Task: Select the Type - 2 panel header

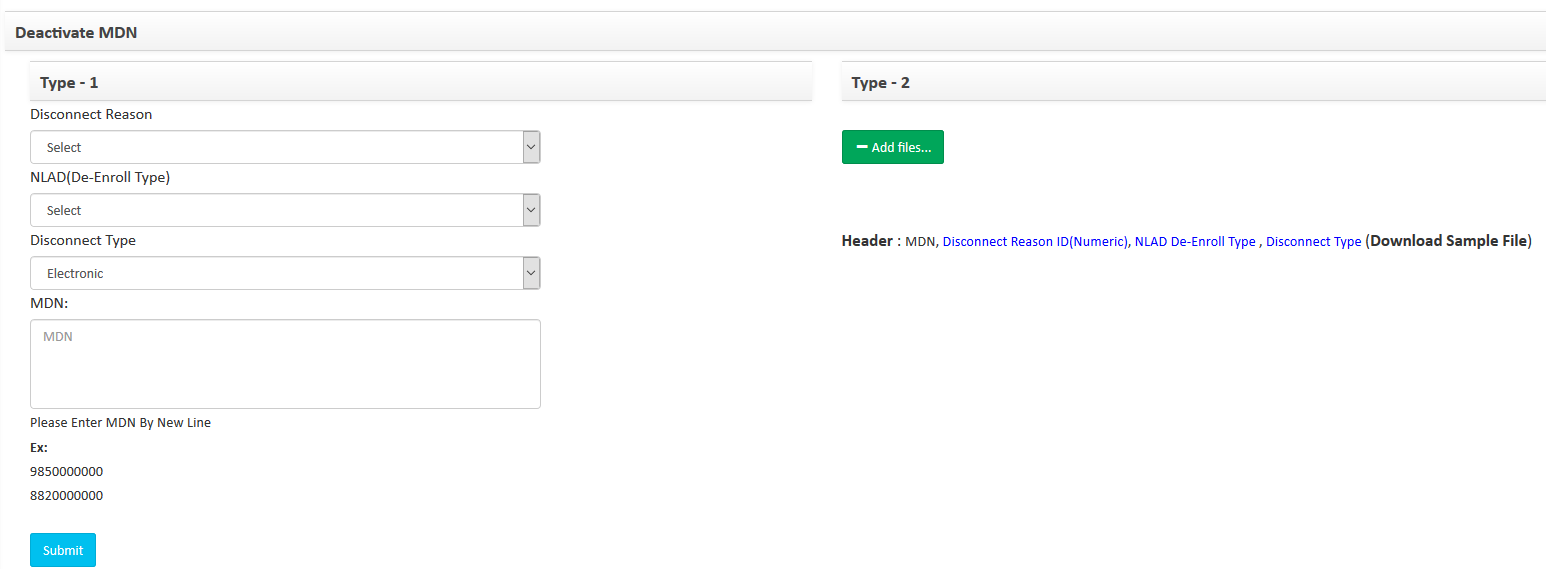Action: pyautogui.click(x=1194, y=82)
